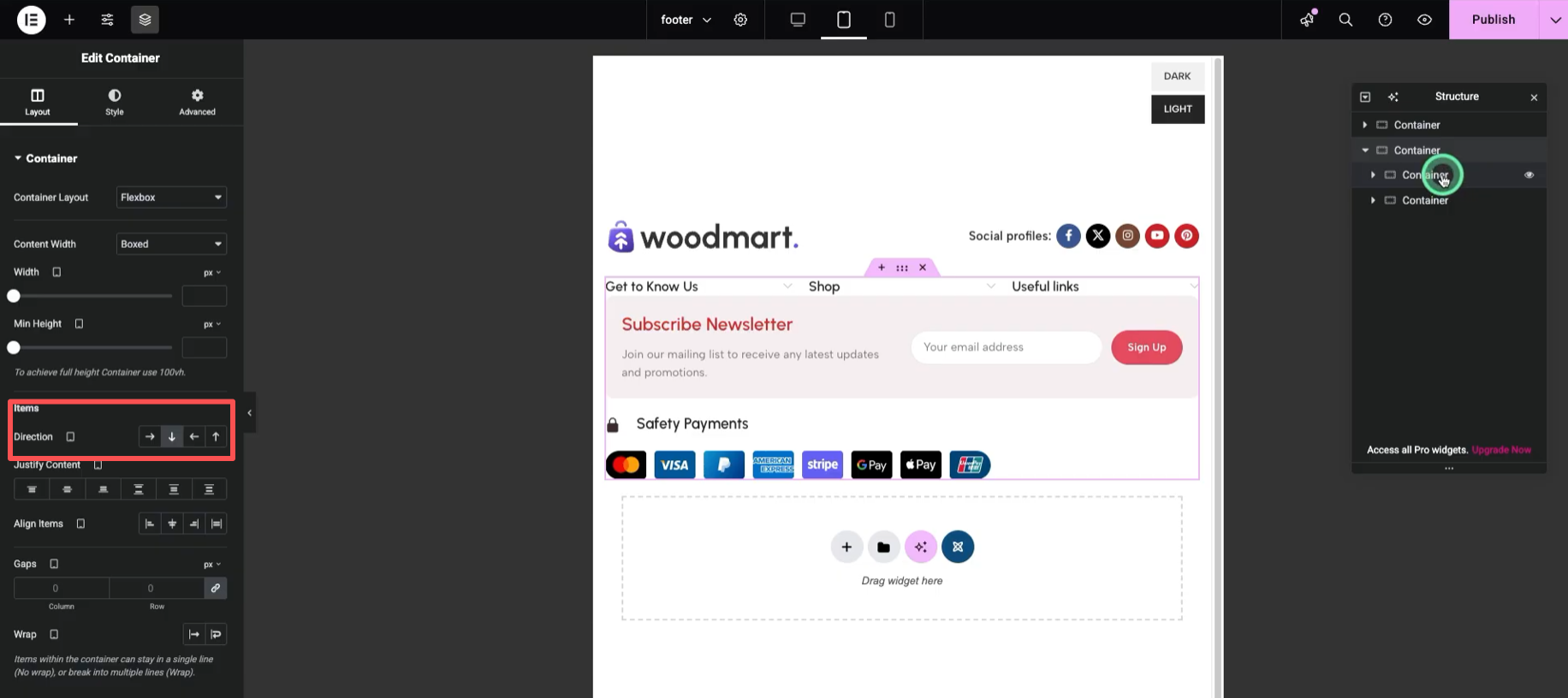The height and width of the screenshot is (698, 1568).
Task: Change Gaps unit px dropdown
Action: 212,565
